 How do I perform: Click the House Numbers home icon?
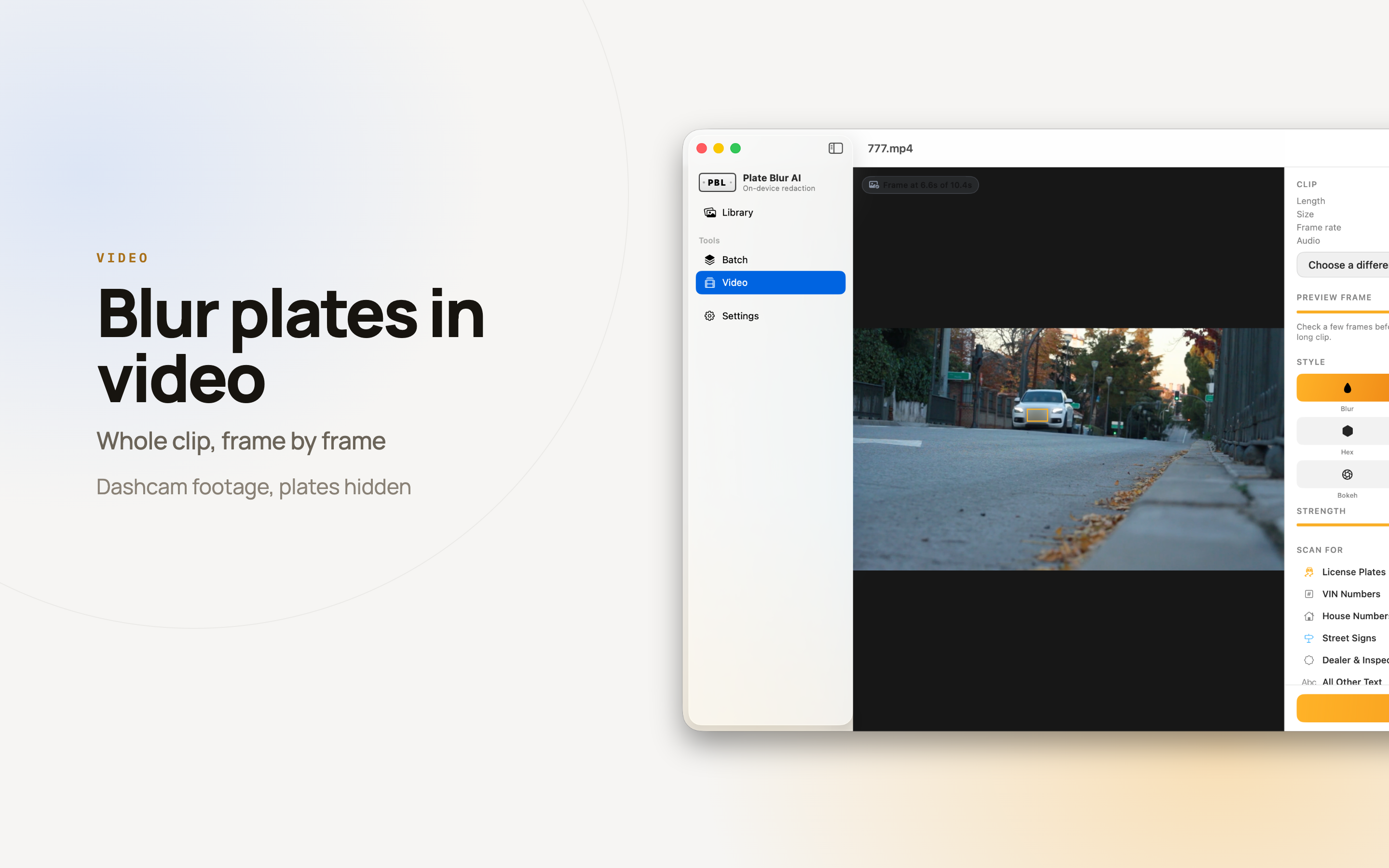tap(1308, 616)
